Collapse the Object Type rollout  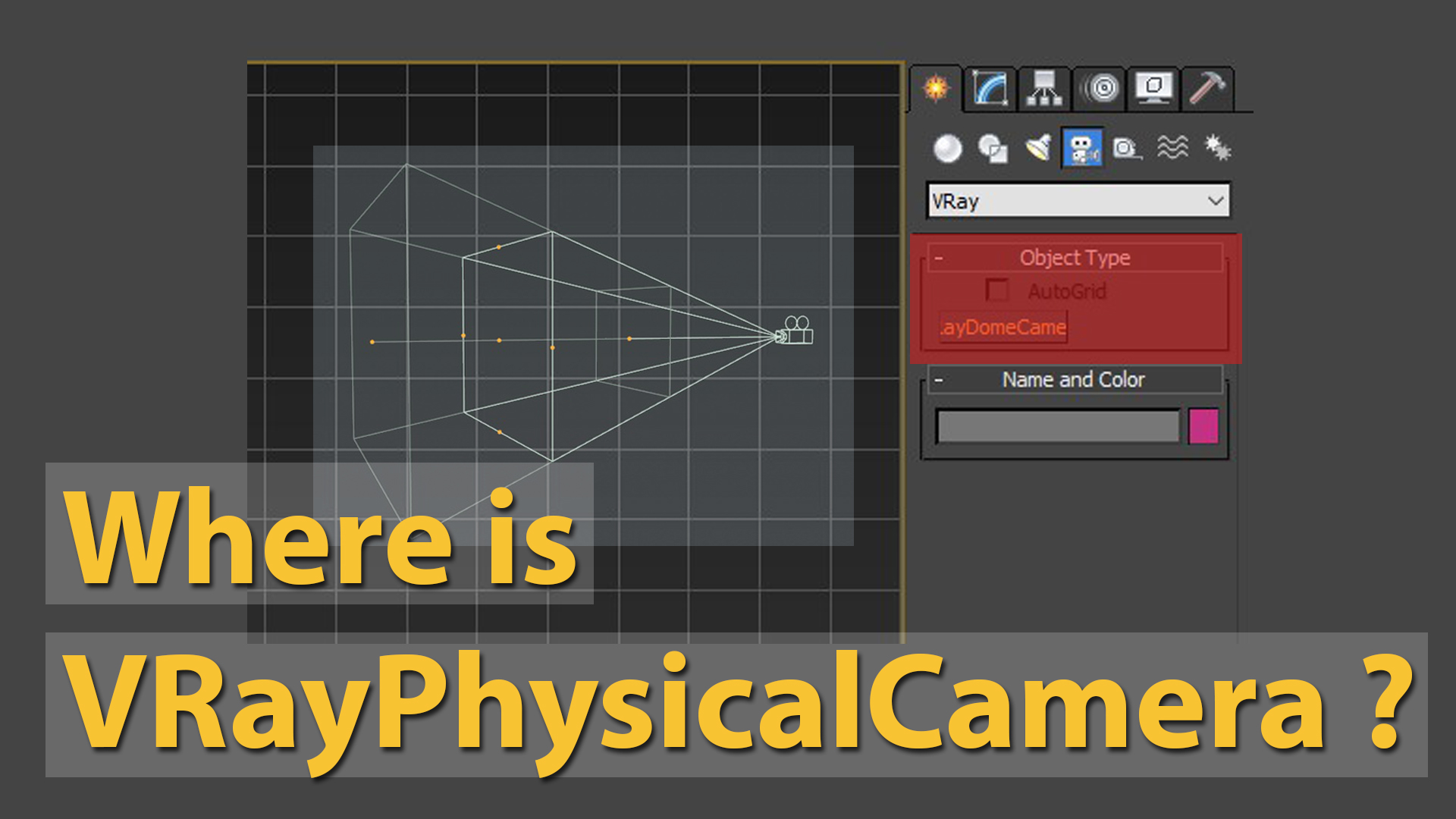tap(938, 258)
